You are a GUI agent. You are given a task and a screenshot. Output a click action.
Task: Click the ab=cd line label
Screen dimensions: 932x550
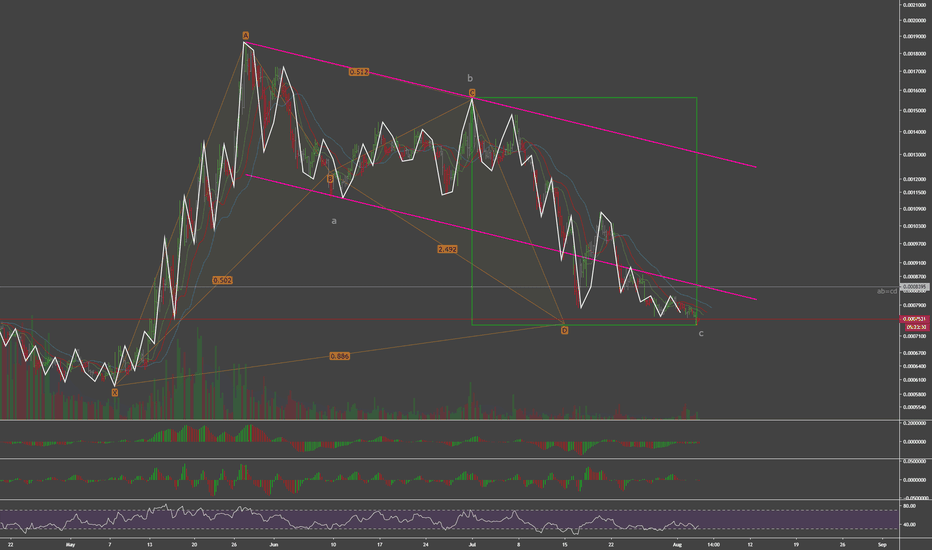point(887,291)
